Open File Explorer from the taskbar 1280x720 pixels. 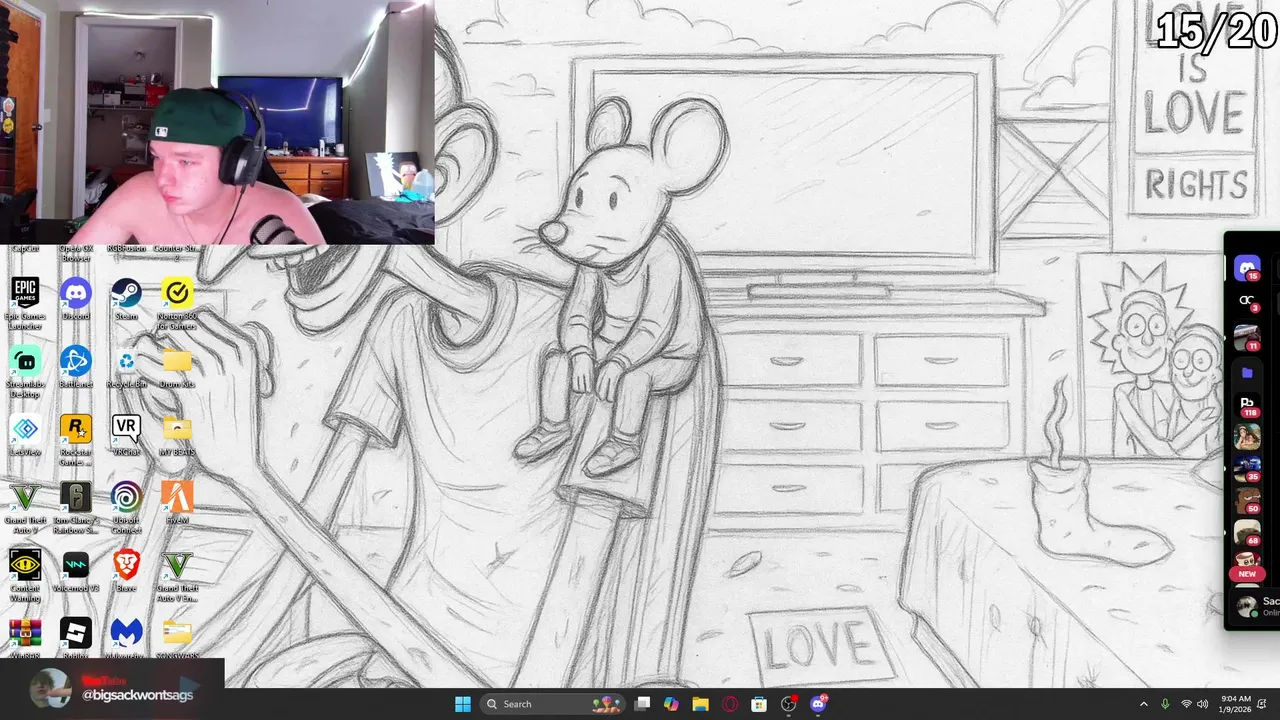(700, 704)
